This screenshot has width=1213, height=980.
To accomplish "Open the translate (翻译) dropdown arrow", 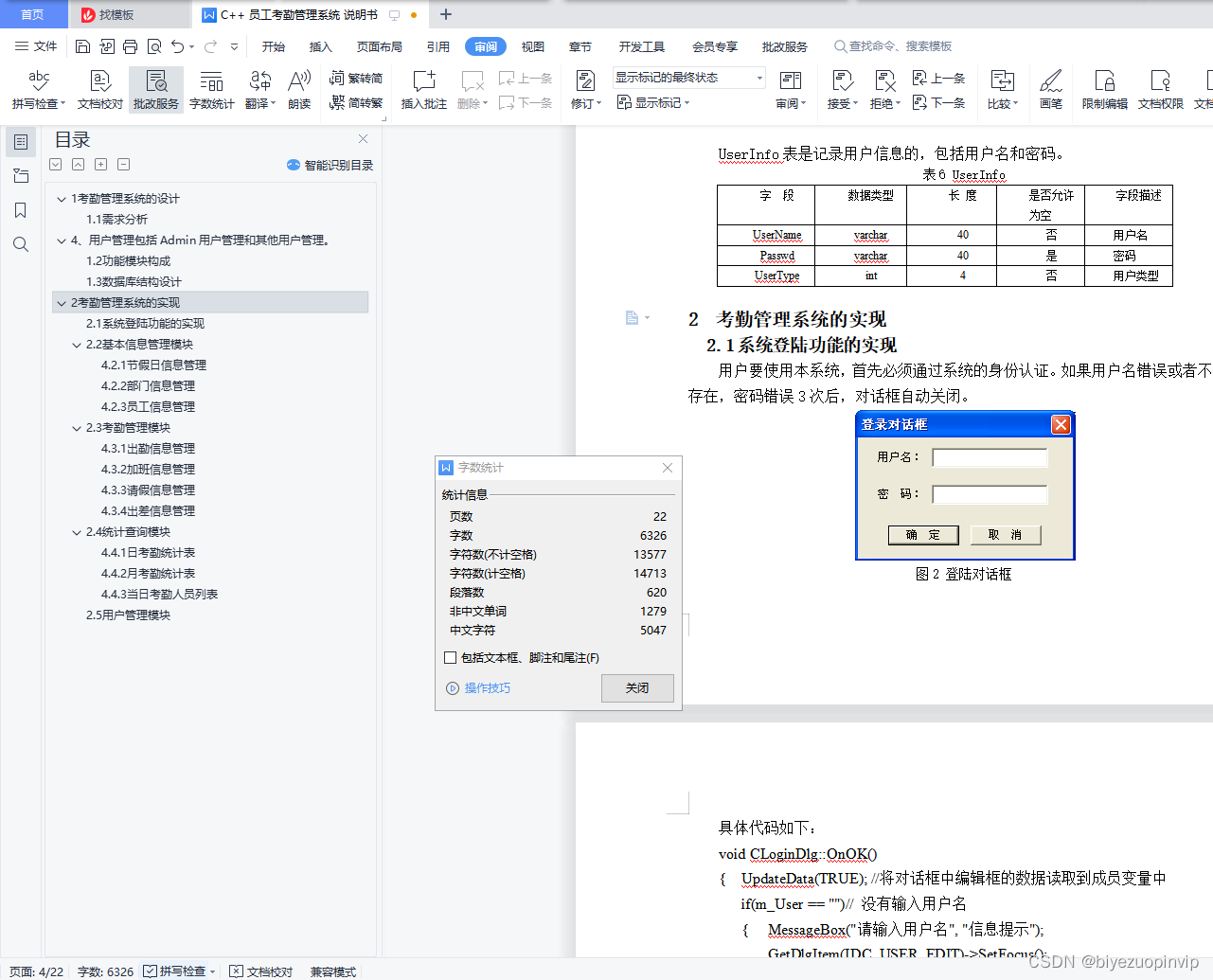I will point(273,104).
